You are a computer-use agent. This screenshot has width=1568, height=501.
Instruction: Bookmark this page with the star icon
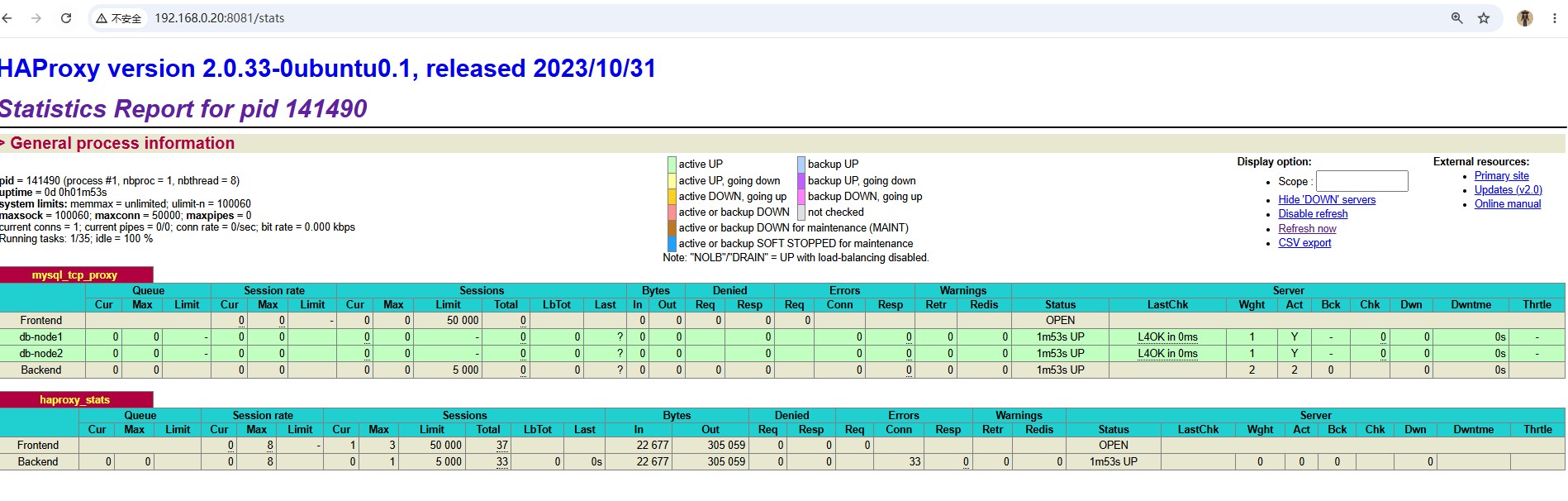[x=1484, y=18]
